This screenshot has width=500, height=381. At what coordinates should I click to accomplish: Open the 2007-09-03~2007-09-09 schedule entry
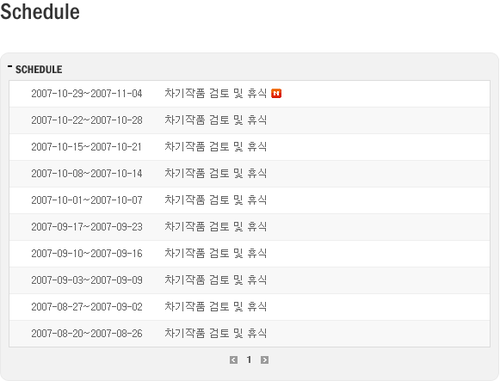click(x=250, y=280)
